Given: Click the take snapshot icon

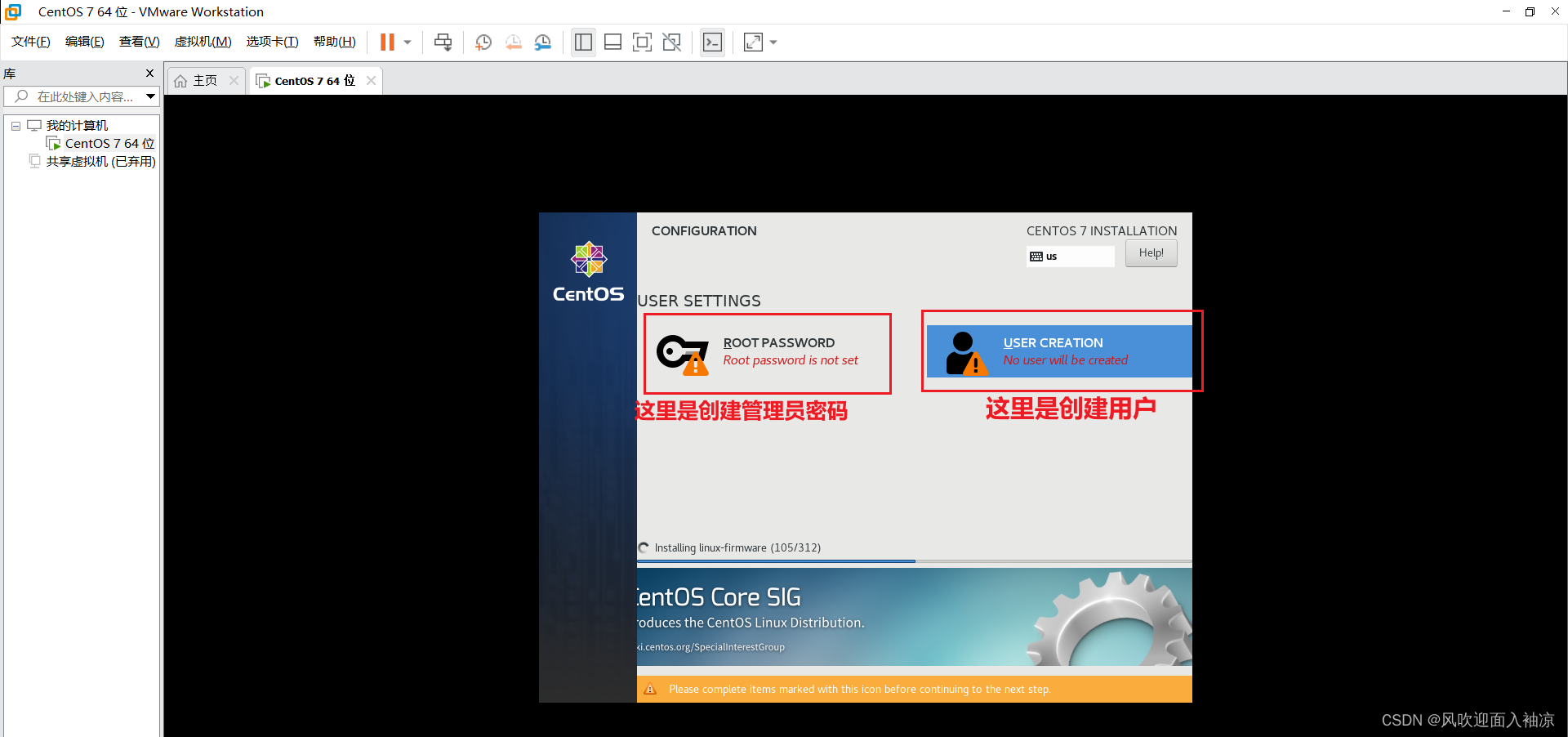Looking at the screenshot, I should [x=483, y=42].
